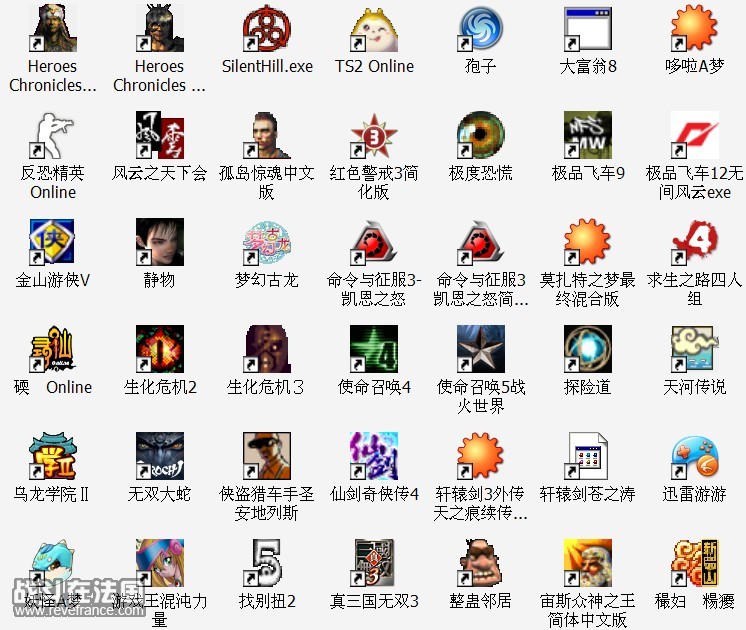Select the 哆啦A梦 shortcut
Viewport: 746px width, 630px height.
tap(695, 28)
